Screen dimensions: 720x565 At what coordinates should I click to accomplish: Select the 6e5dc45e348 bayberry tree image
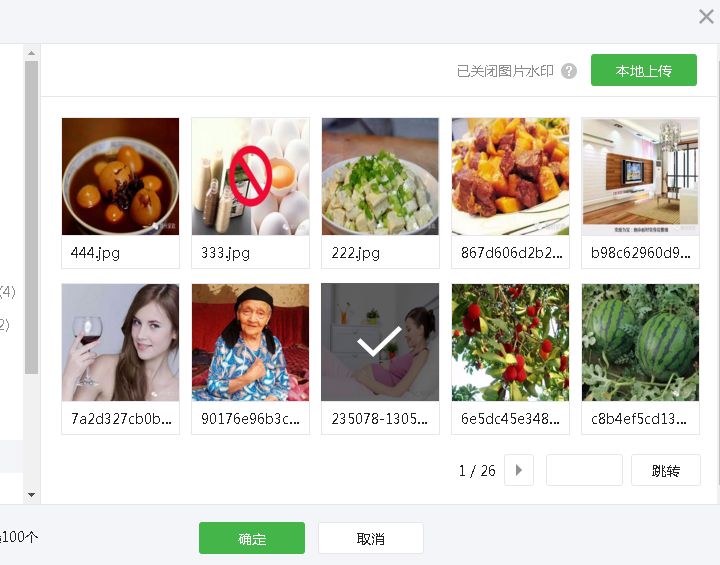pyautogui.click(x=510, y=342)
